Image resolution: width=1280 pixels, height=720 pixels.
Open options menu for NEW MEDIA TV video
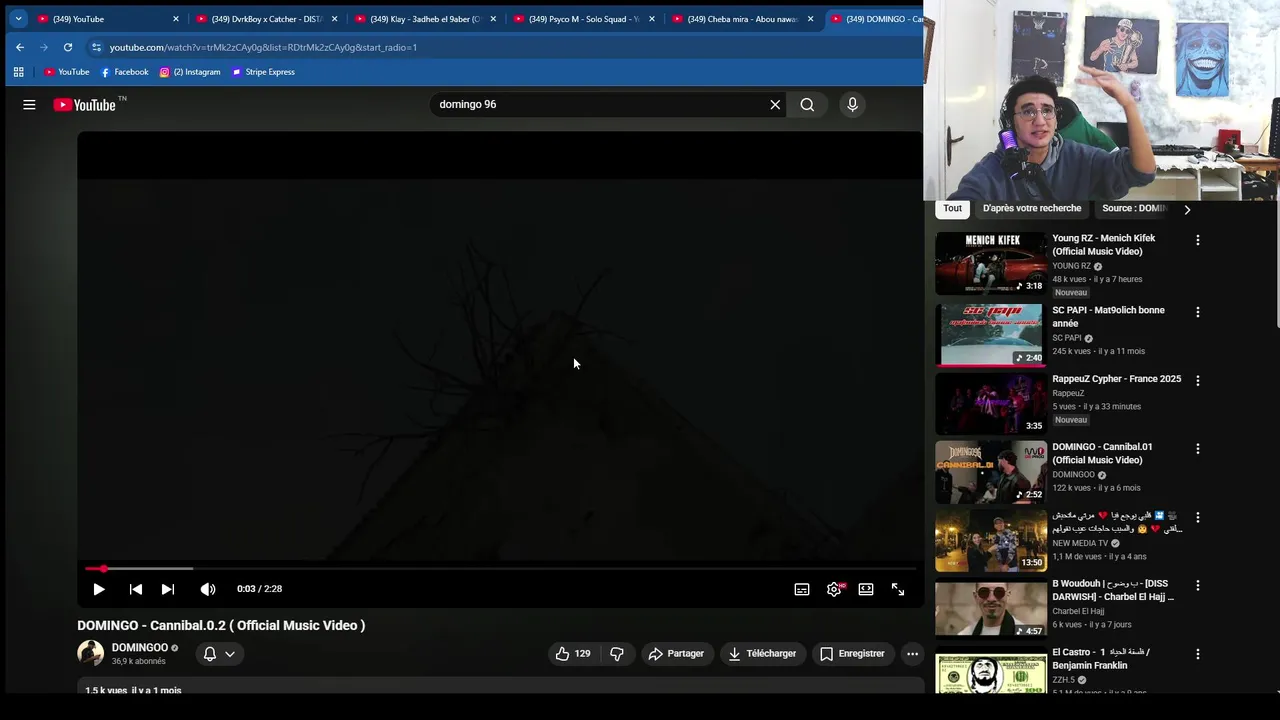point(1198,517)
